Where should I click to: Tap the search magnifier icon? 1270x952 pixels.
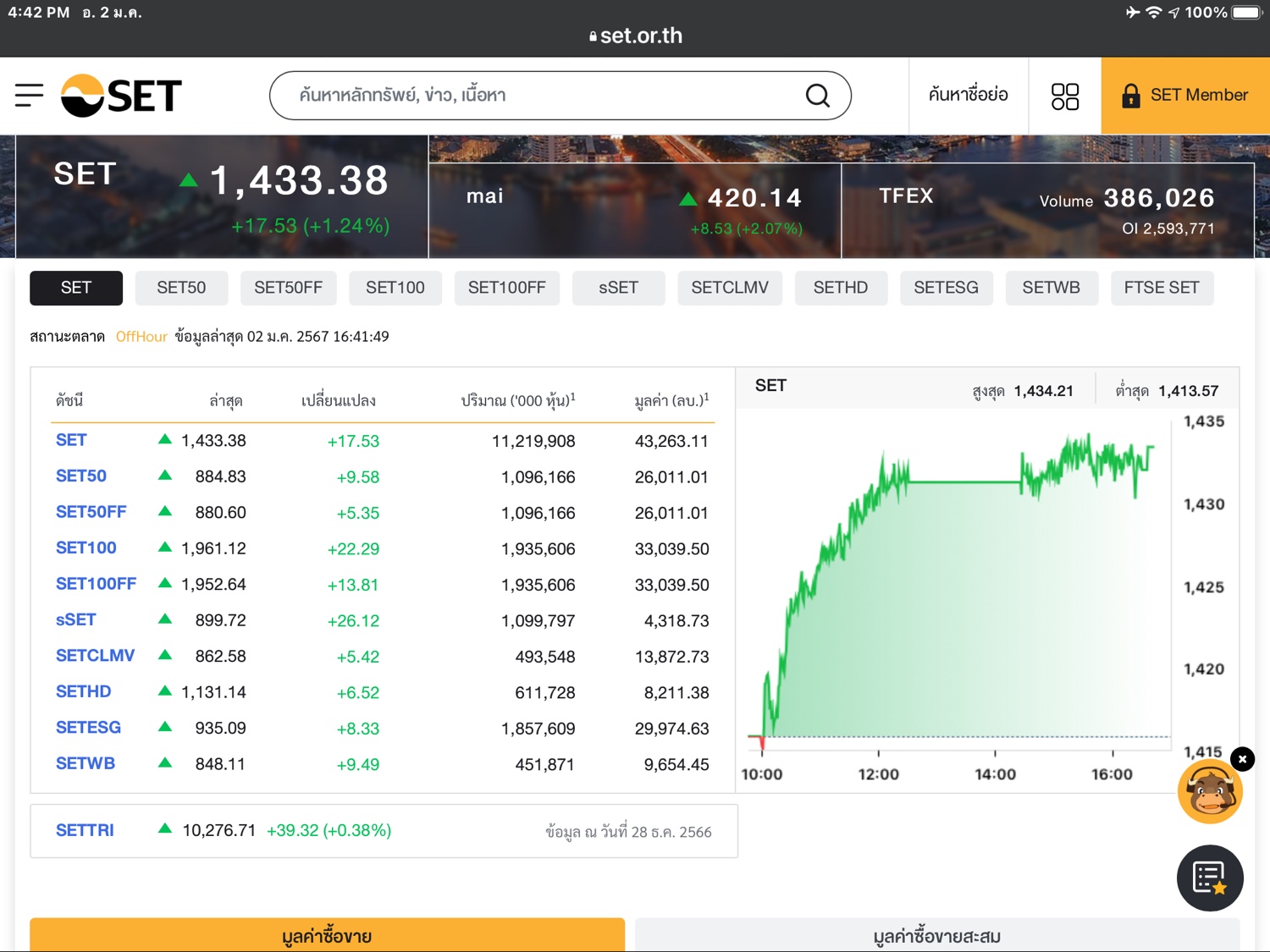tap(817, 96)
